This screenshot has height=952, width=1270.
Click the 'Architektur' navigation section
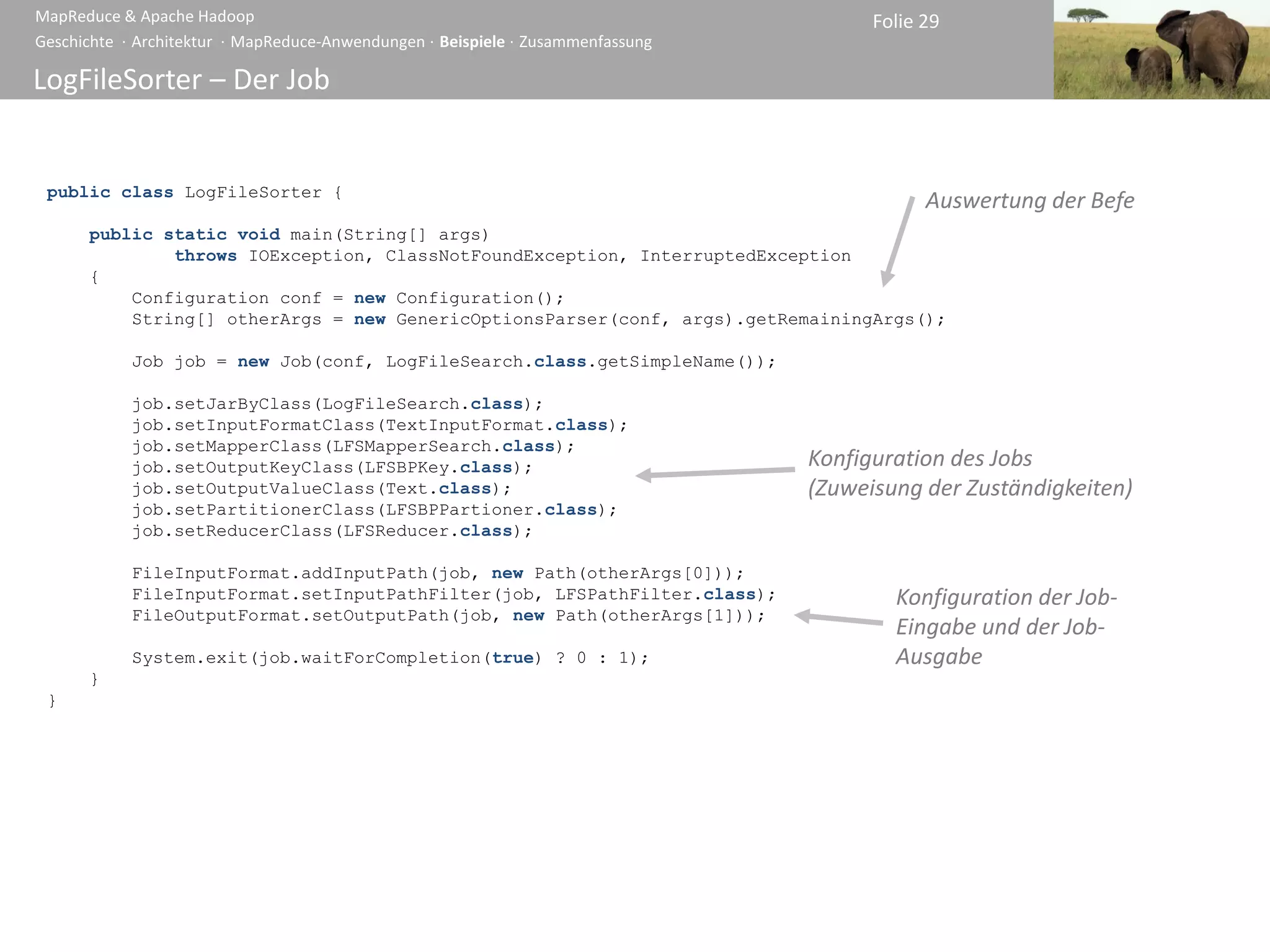pos(172,42)
